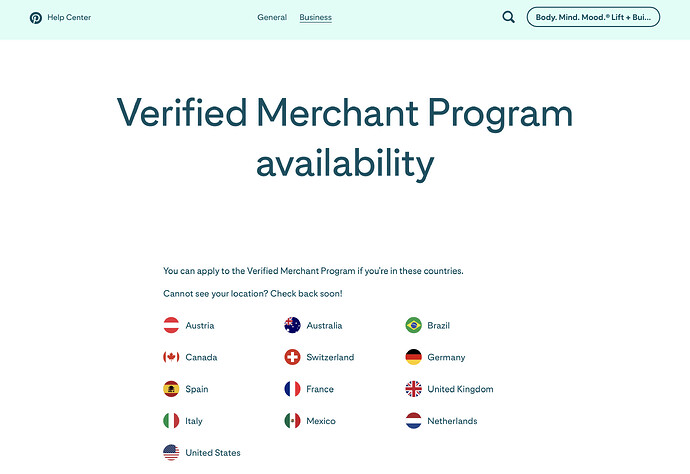690x474 pixels.
Task: Click the Italy flag icon
Action: [171, 421]
